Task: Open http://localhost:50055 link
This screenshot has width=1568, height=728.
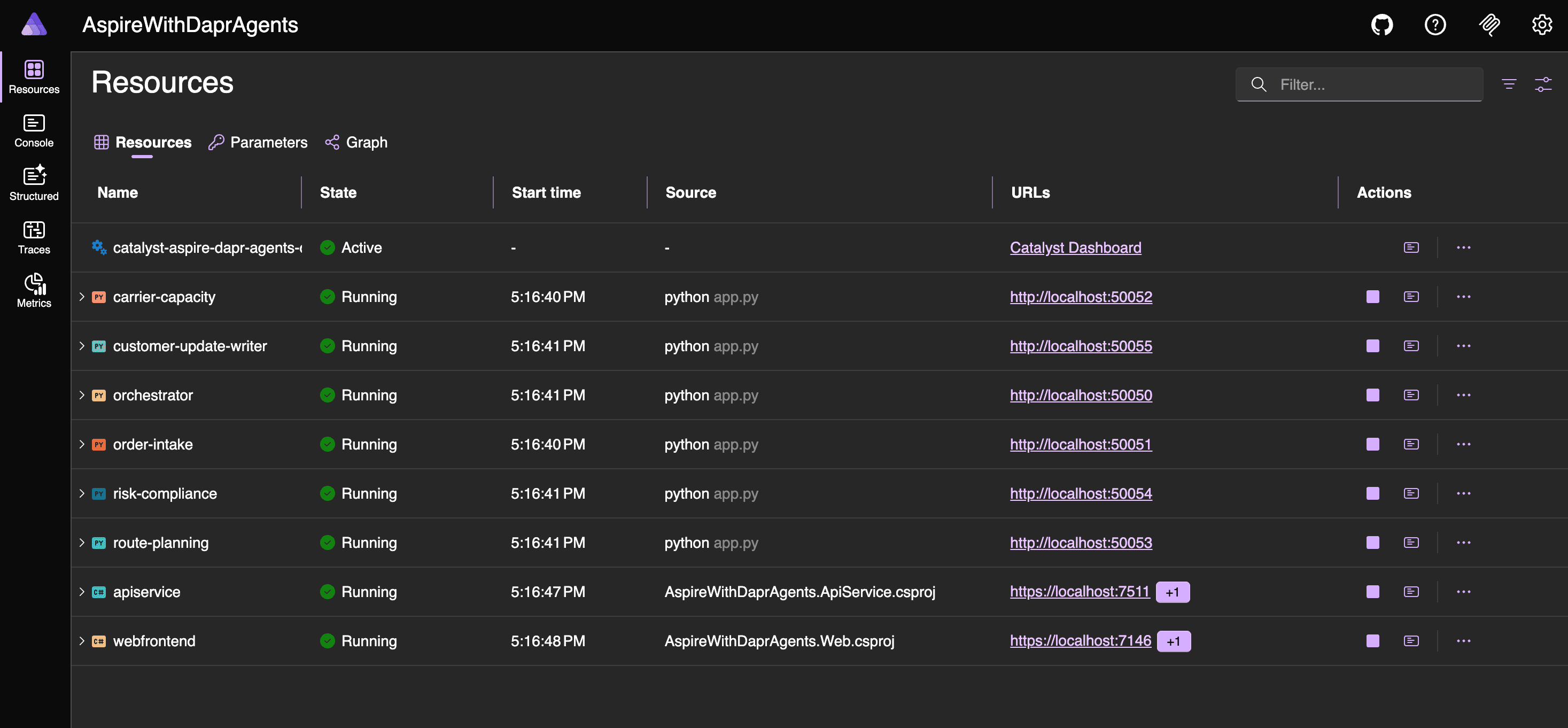Action: pos(1081,346)
